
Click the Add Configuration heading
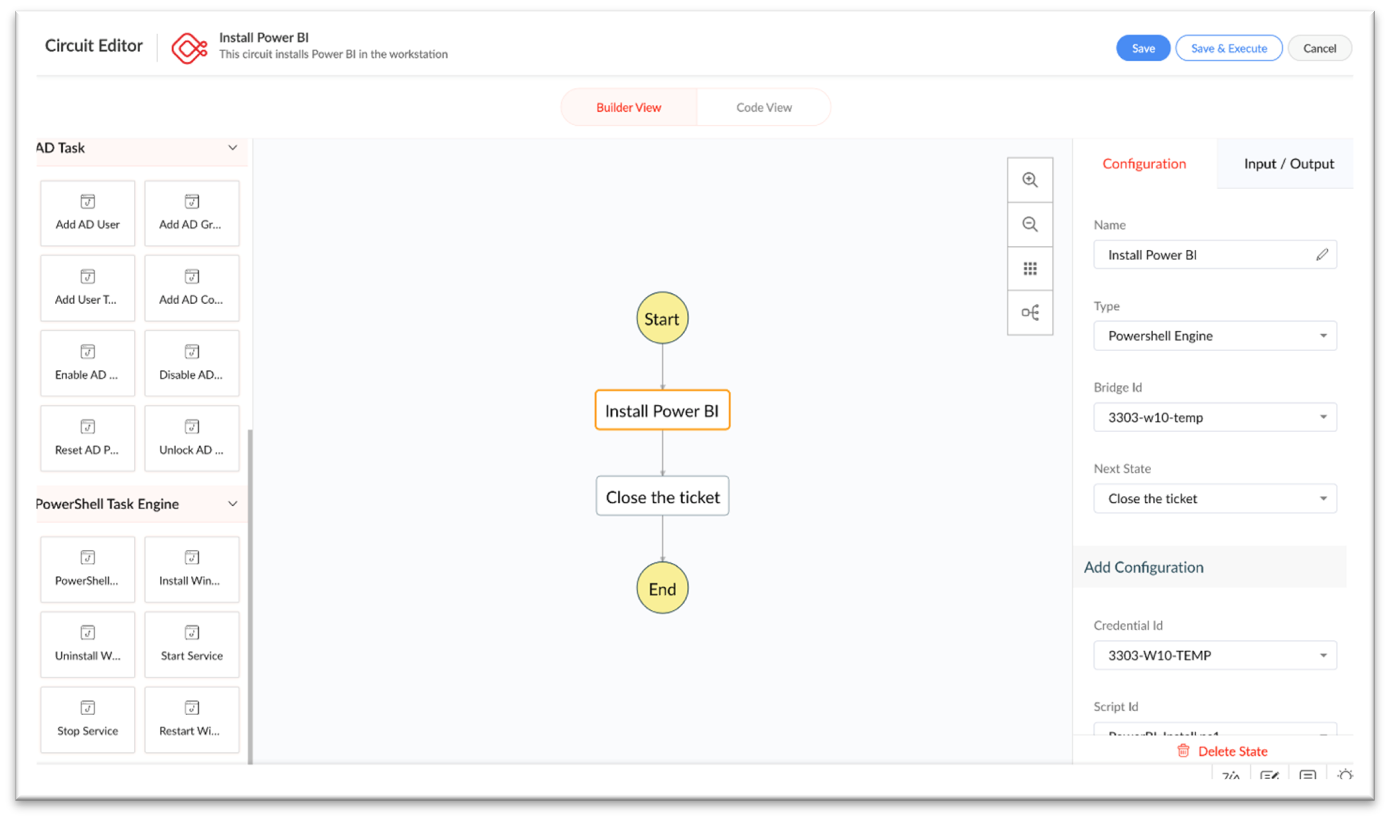(1144, 567)
